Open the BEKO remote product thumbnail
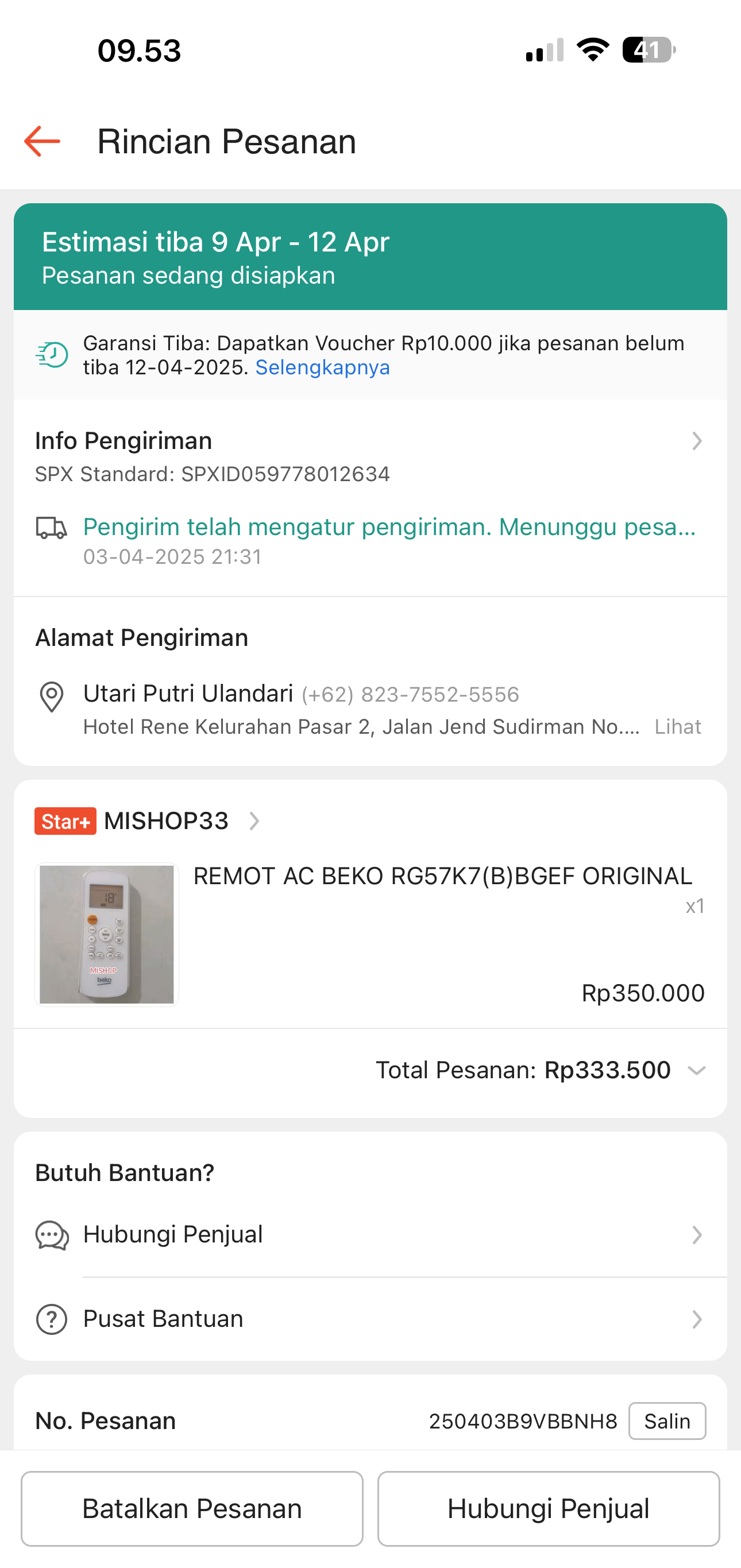This screenshot has width=741, height=1568. [106, 934]
